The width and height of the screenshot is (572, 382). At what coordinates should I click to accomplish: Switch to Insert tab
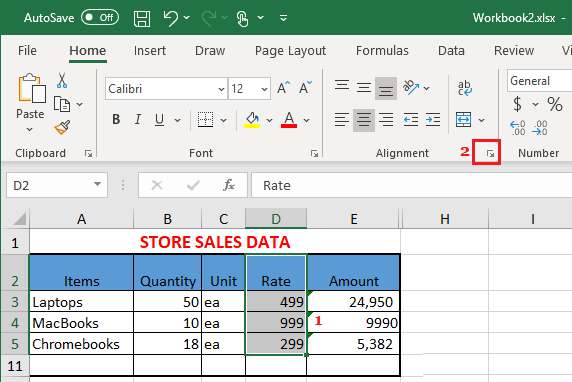click(x=150, y=51)
